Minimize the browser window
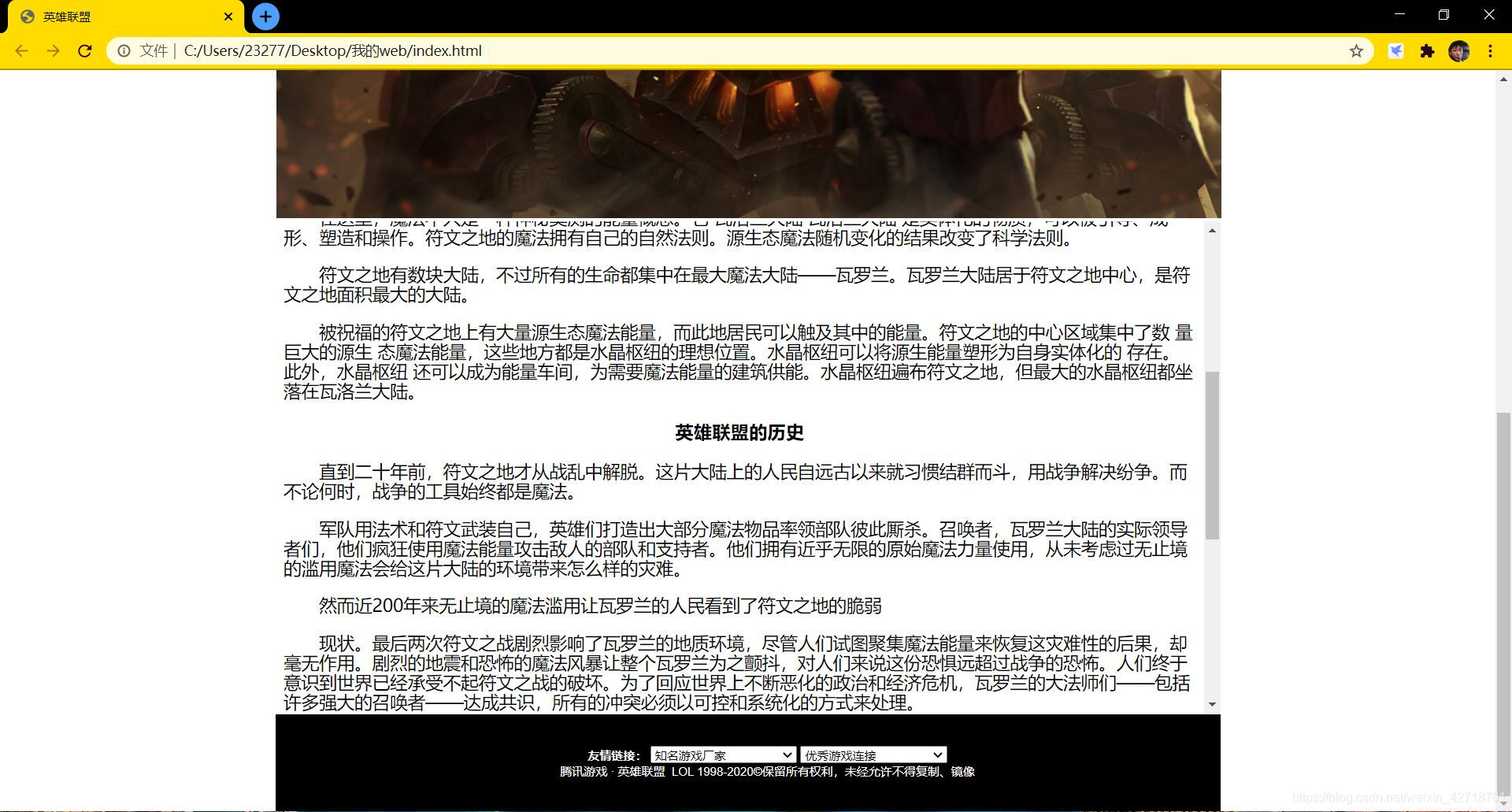Image resolution: width=1512 pixels, height=812 pixels. pos(1399,14)
